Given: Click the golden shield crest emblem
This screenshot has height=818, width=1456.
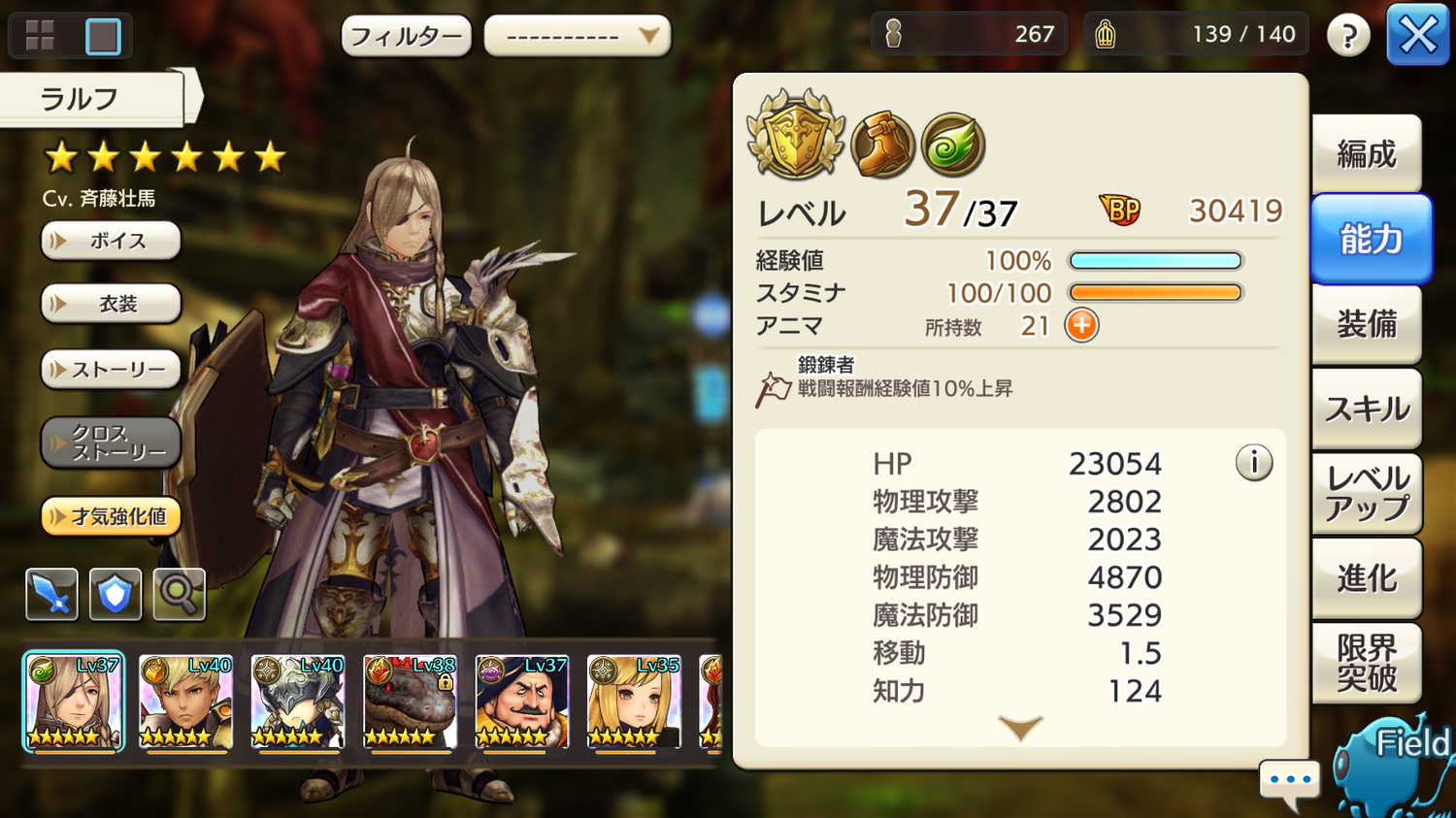Looking at the screenshot, I should 796,135.
